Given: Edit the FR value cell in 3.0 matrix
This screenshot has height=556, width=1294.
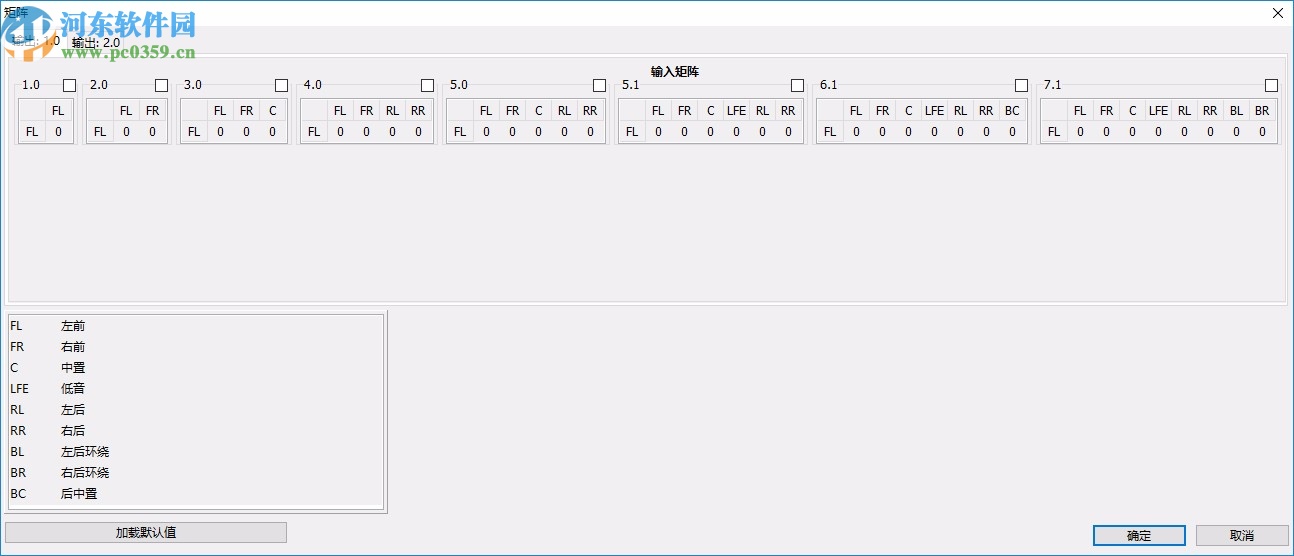Looking at the screenshot, I should click(246, 132).
